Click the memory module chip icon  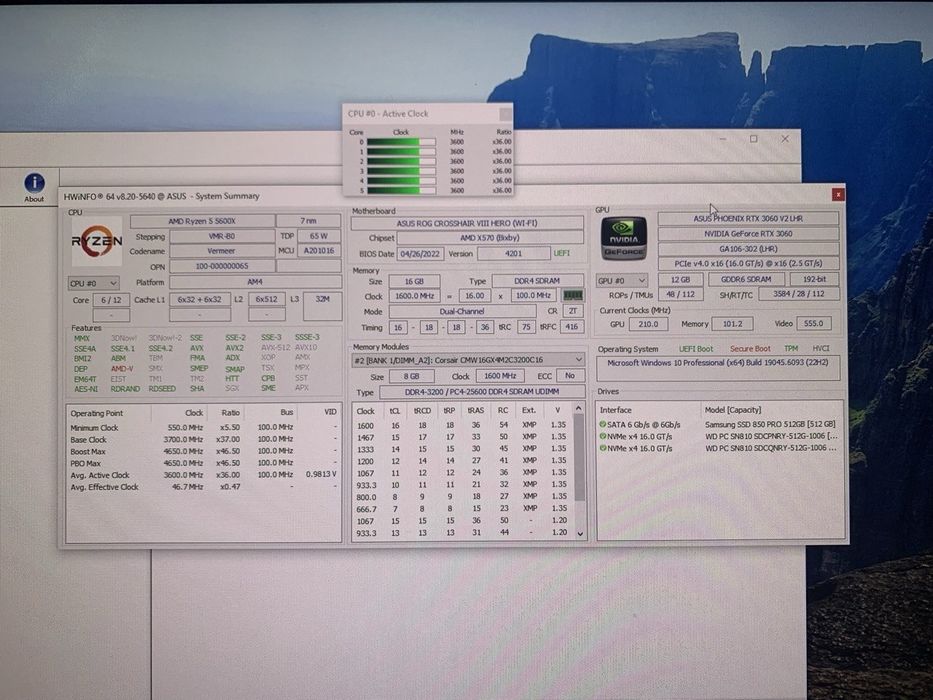coord(572,295)
